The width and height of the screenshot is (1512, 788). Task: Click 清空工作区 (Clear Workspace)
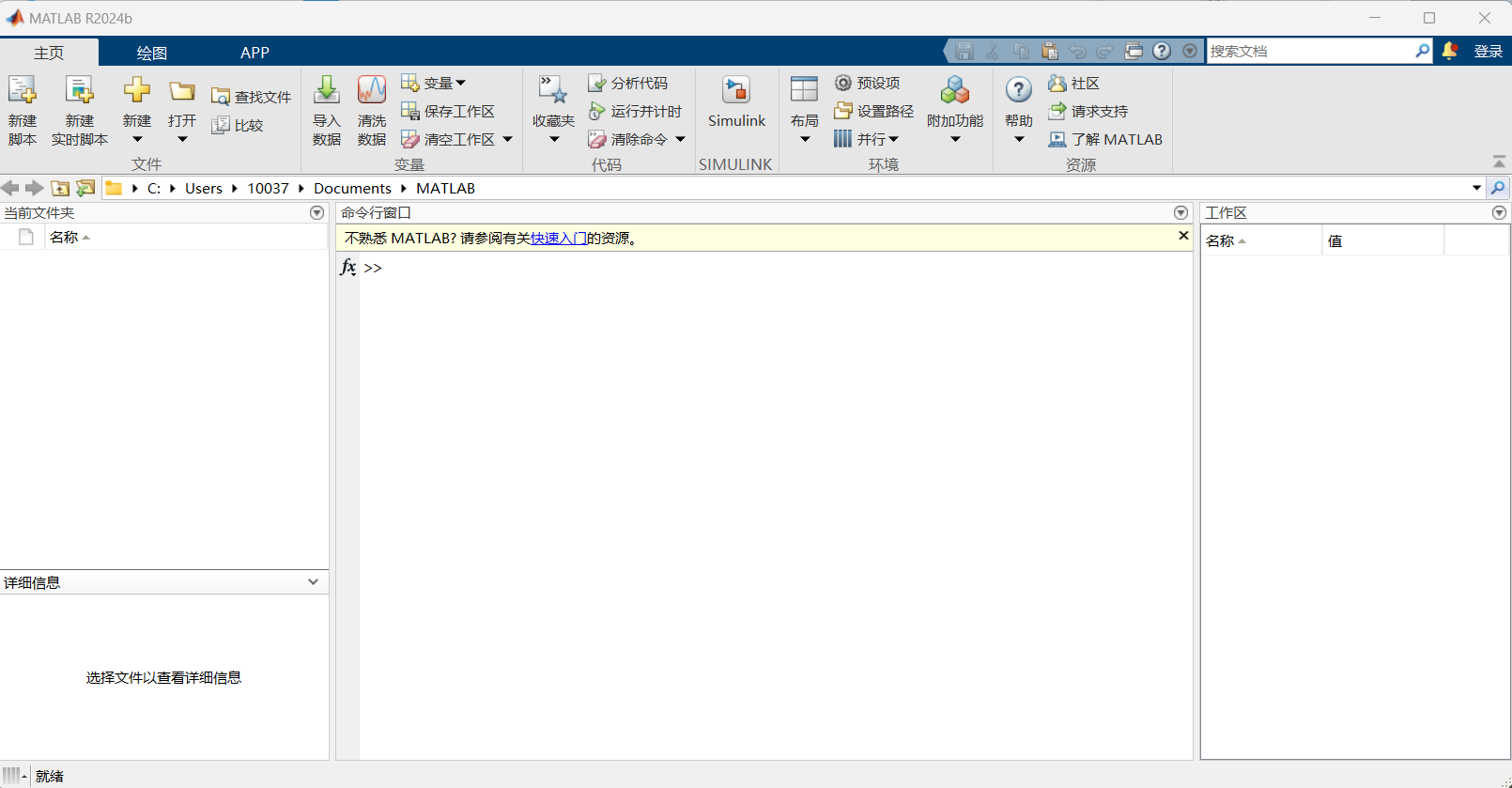pyautogui.click(x=448, y=139)
